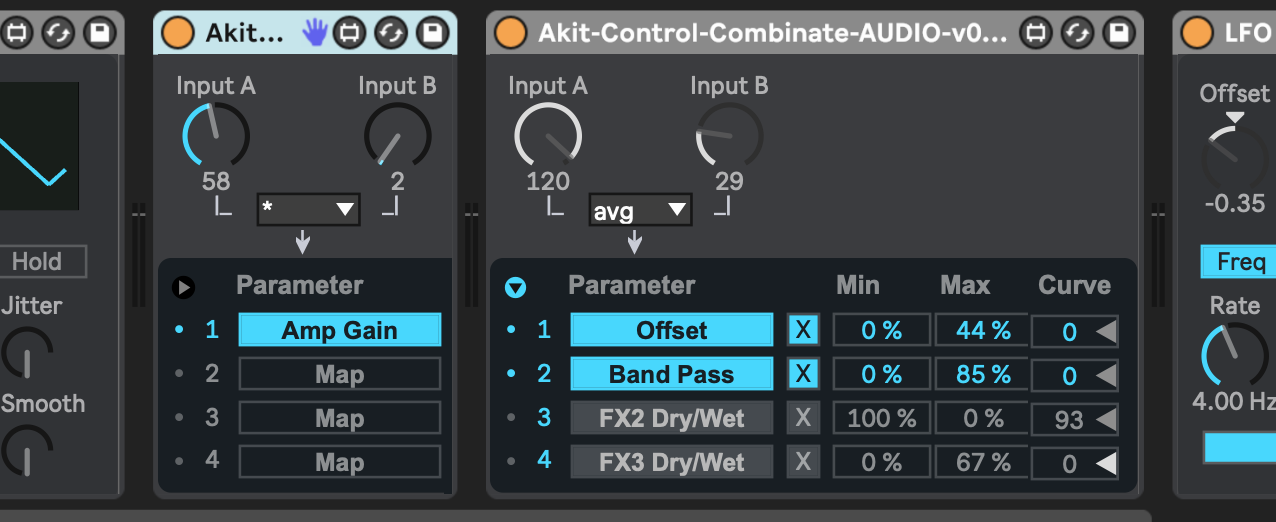Screen dimensions: 1276x522
Task: Collapse the parameter list with blue triangle
Action: point(515,288)
